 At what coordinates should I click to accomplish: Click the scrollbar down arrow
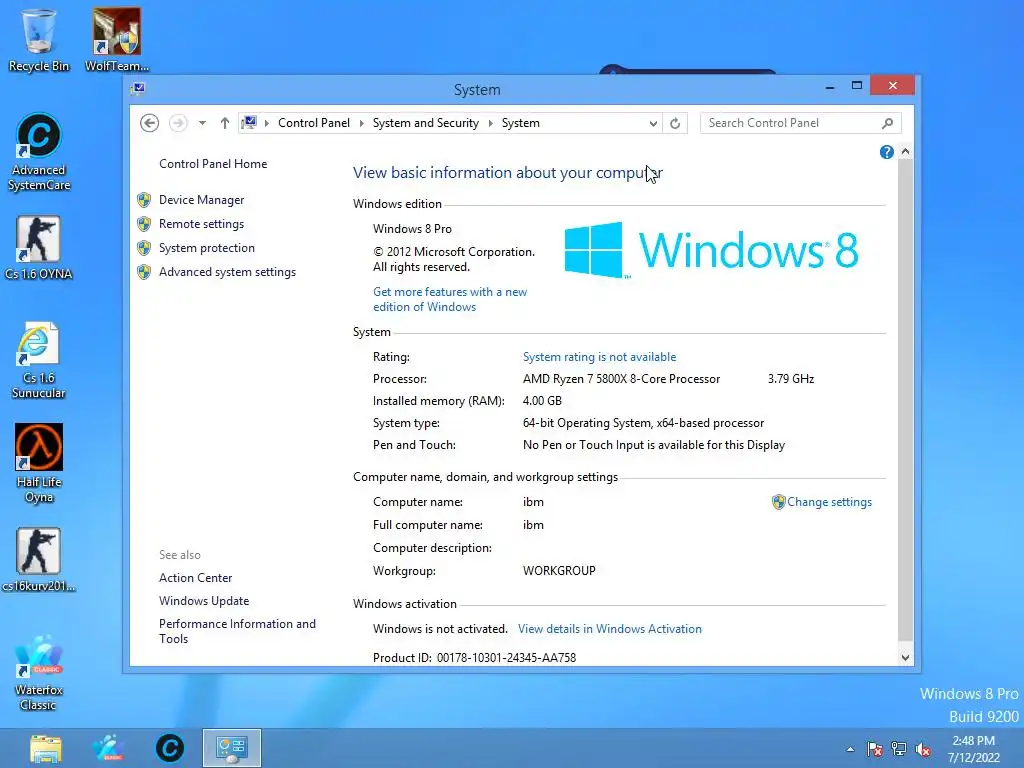coord(905,658)
